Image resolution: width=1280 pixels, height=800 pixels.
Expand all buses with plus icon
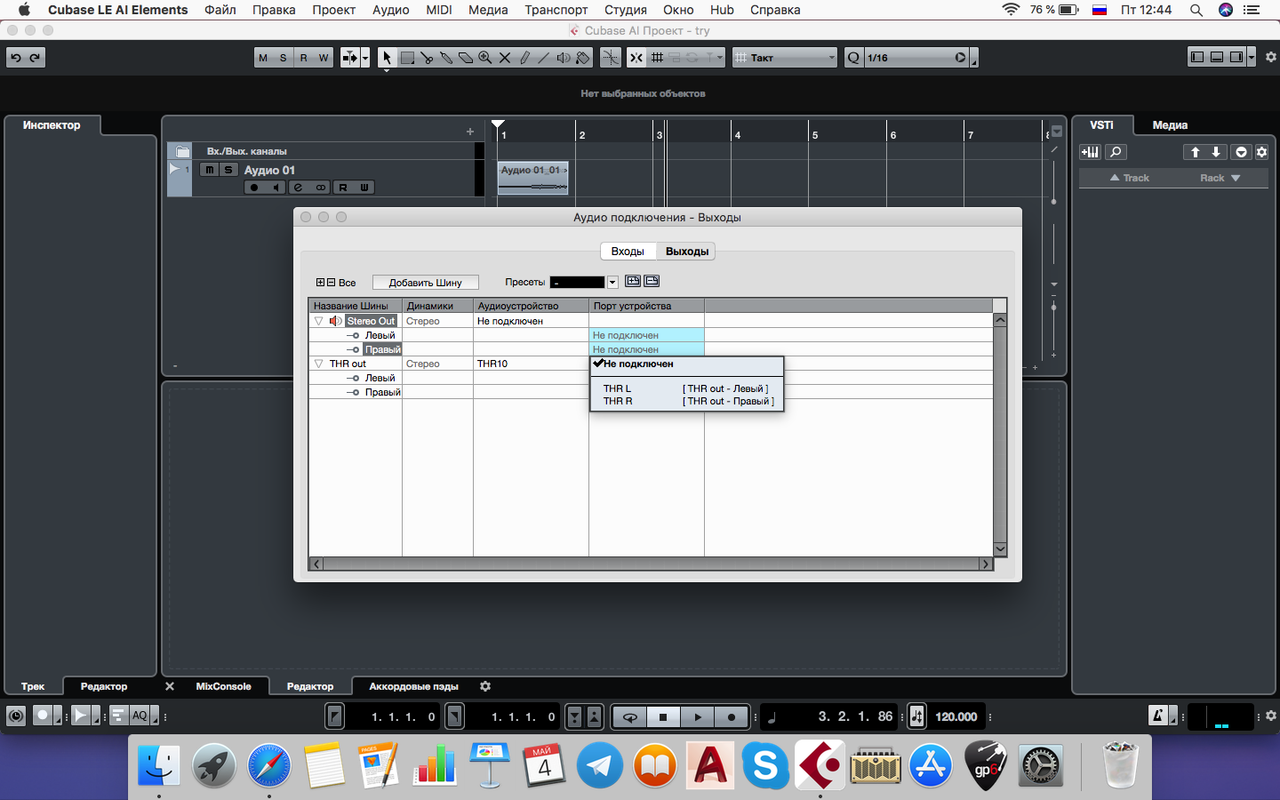[x=320, y=283]
